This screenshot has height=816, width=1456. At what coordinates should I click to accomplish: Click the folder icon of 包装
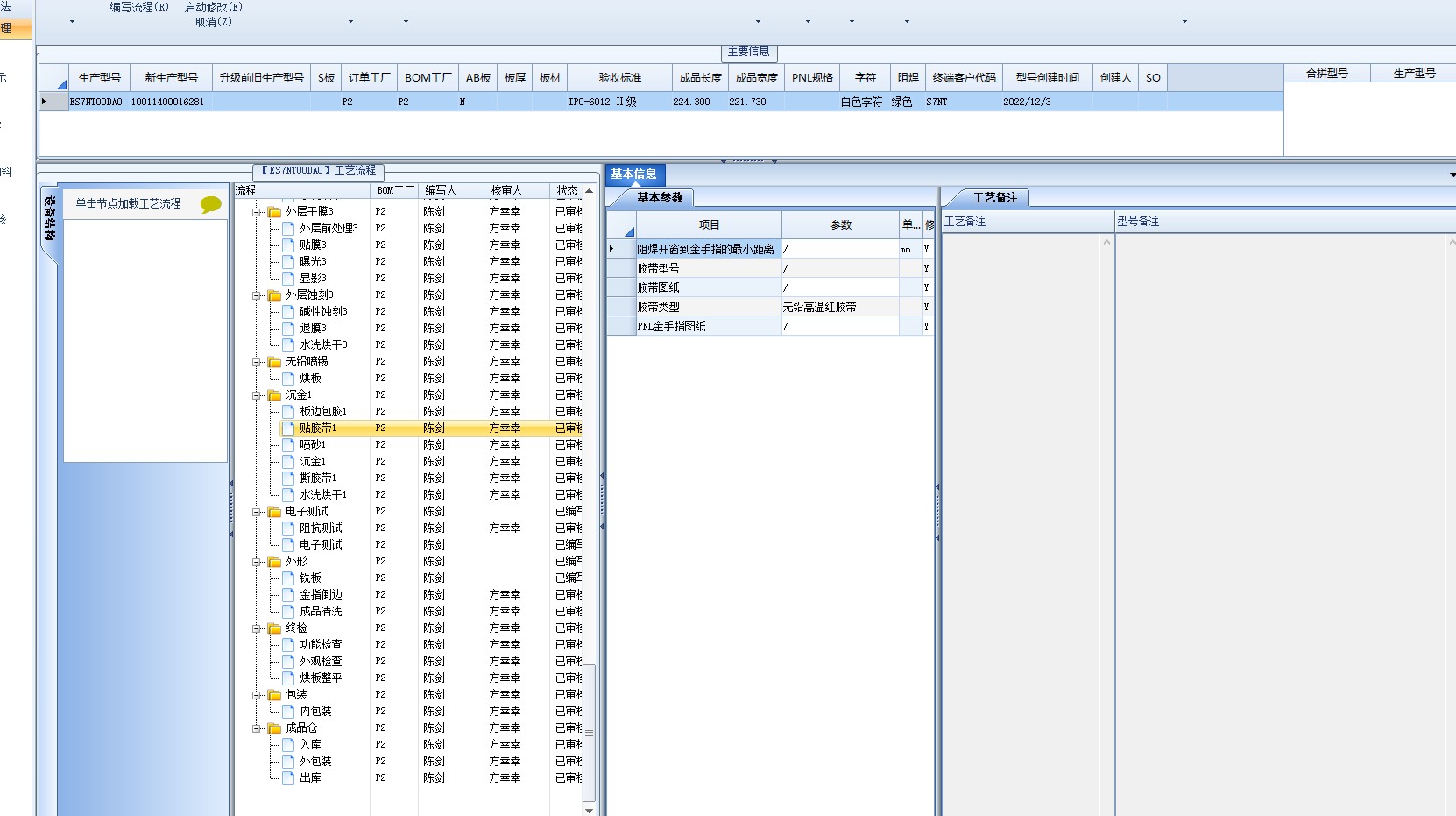click(x=274, y=695)
